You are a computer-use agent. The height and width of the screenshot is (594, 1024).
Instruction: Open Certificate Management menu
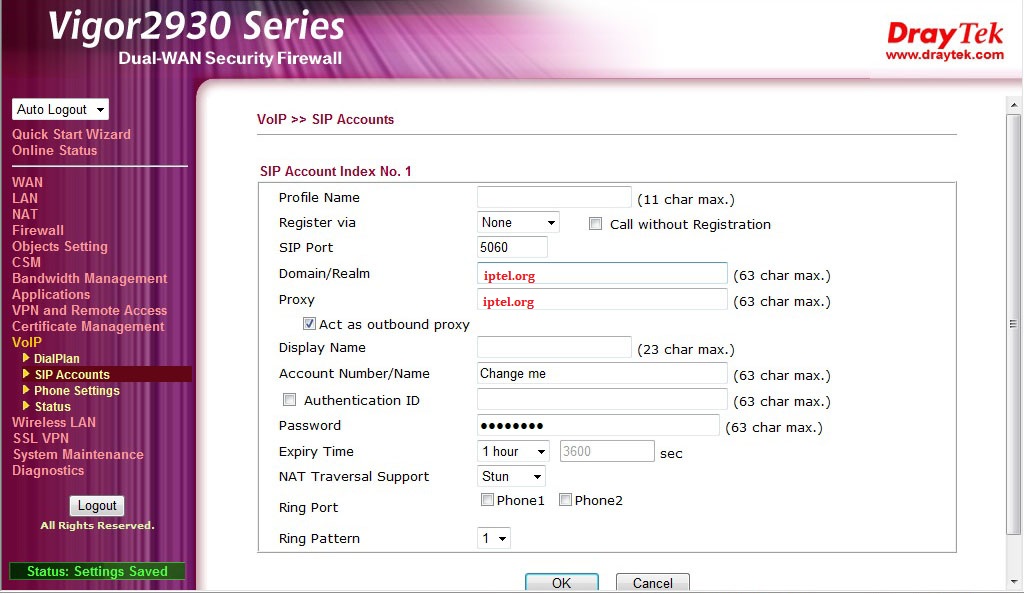[88, 326]
